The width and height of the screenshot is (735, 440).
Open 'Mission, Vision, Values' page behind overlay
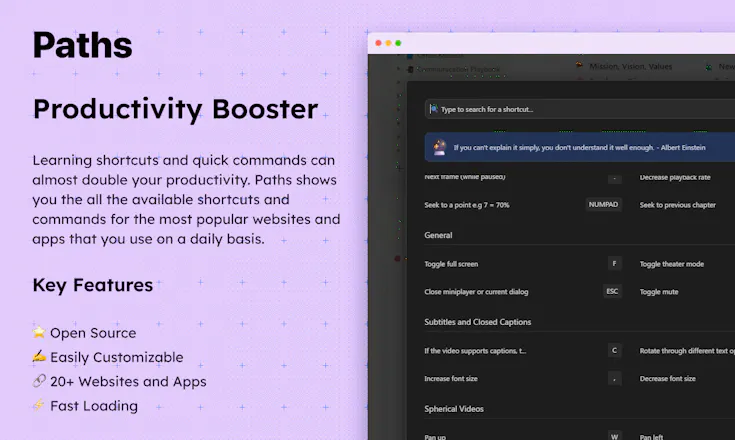pyautogui.click(x=630, y=67)
